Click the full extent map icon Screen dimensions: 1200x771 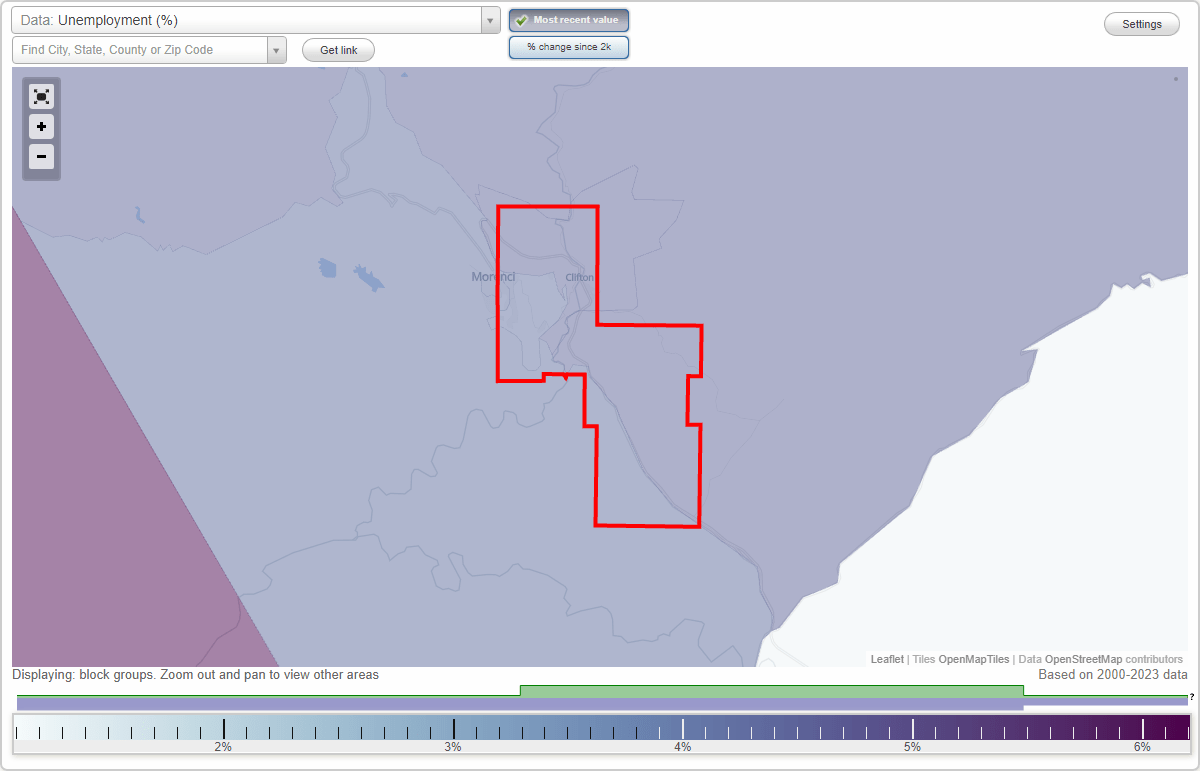(x=41, y=97)
